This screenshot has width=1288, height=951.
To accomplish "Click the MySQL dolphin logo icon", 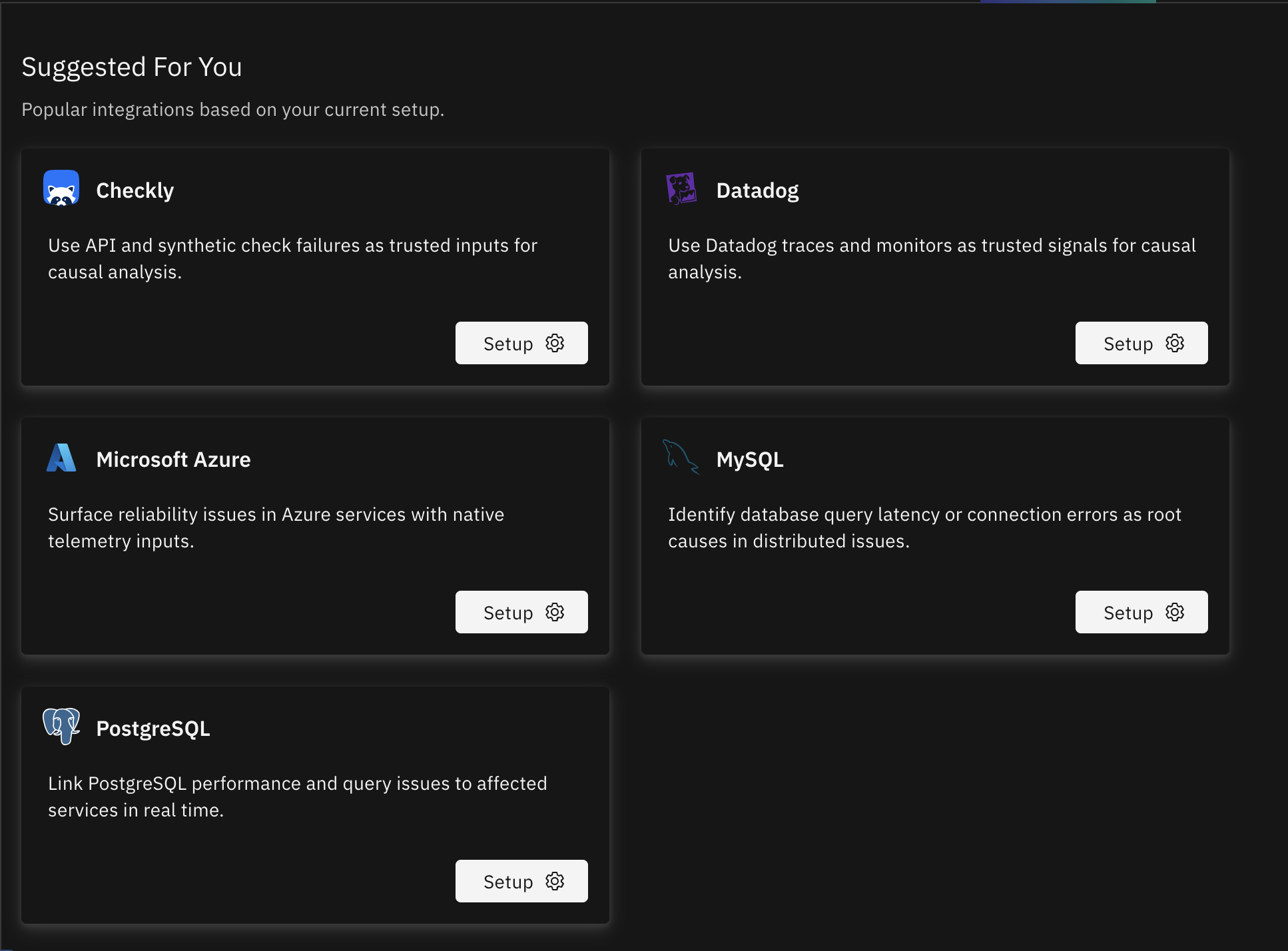I will click(x=681, y=458).
